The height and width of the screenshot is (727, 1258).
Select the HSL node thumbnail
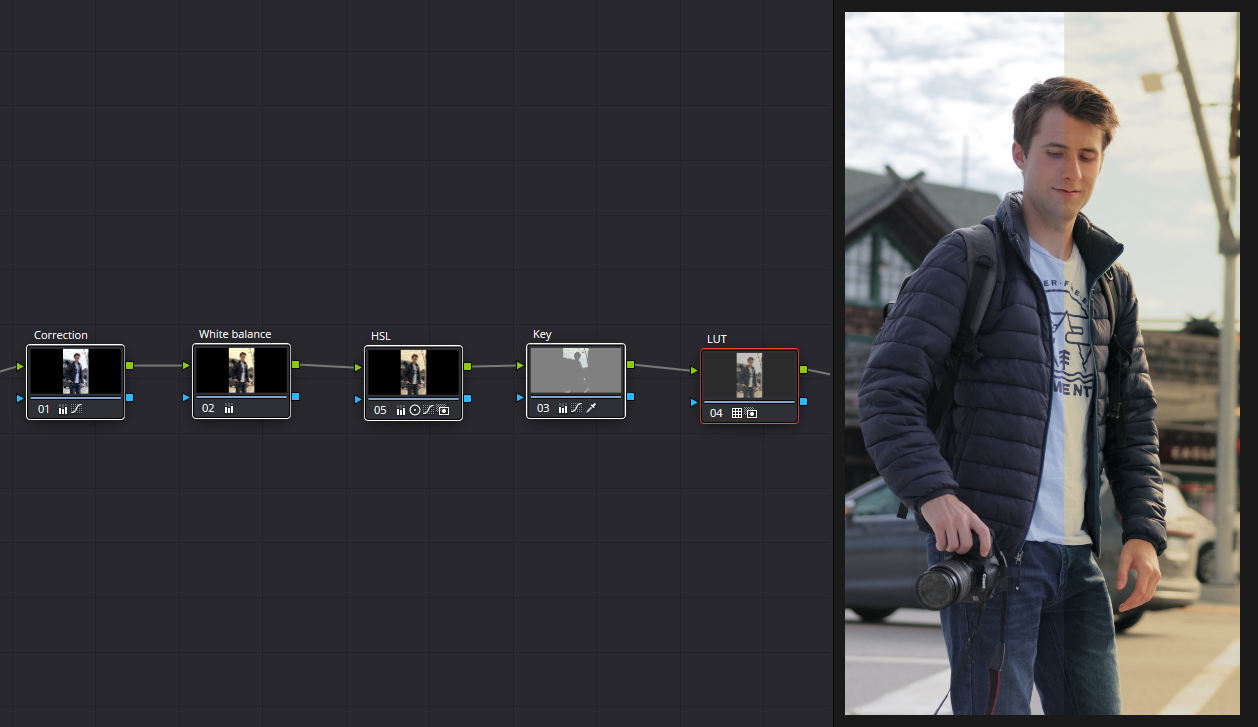tap(413, 372)
